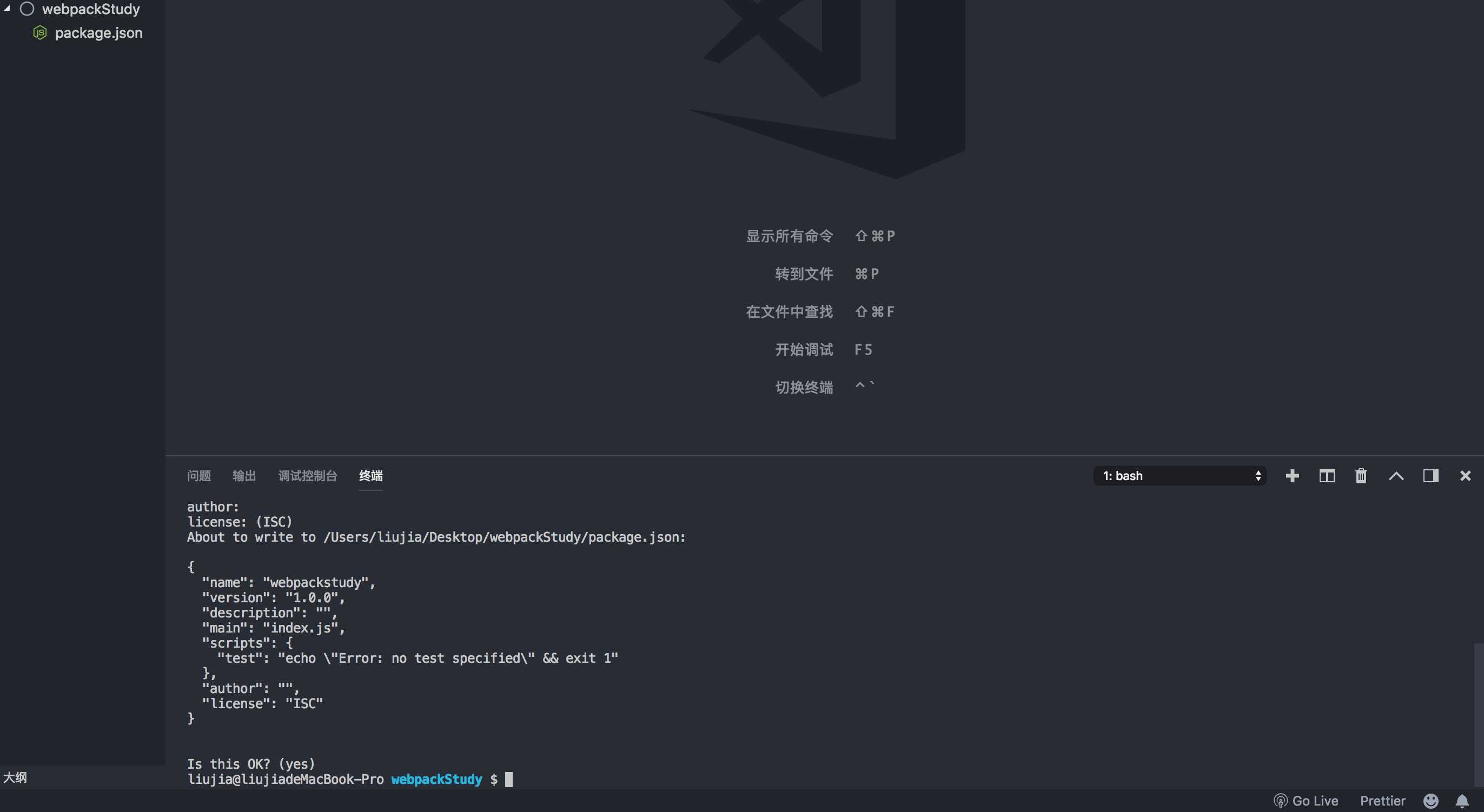Click the "name": "webpackstudy" line

[x=289, y=582]
